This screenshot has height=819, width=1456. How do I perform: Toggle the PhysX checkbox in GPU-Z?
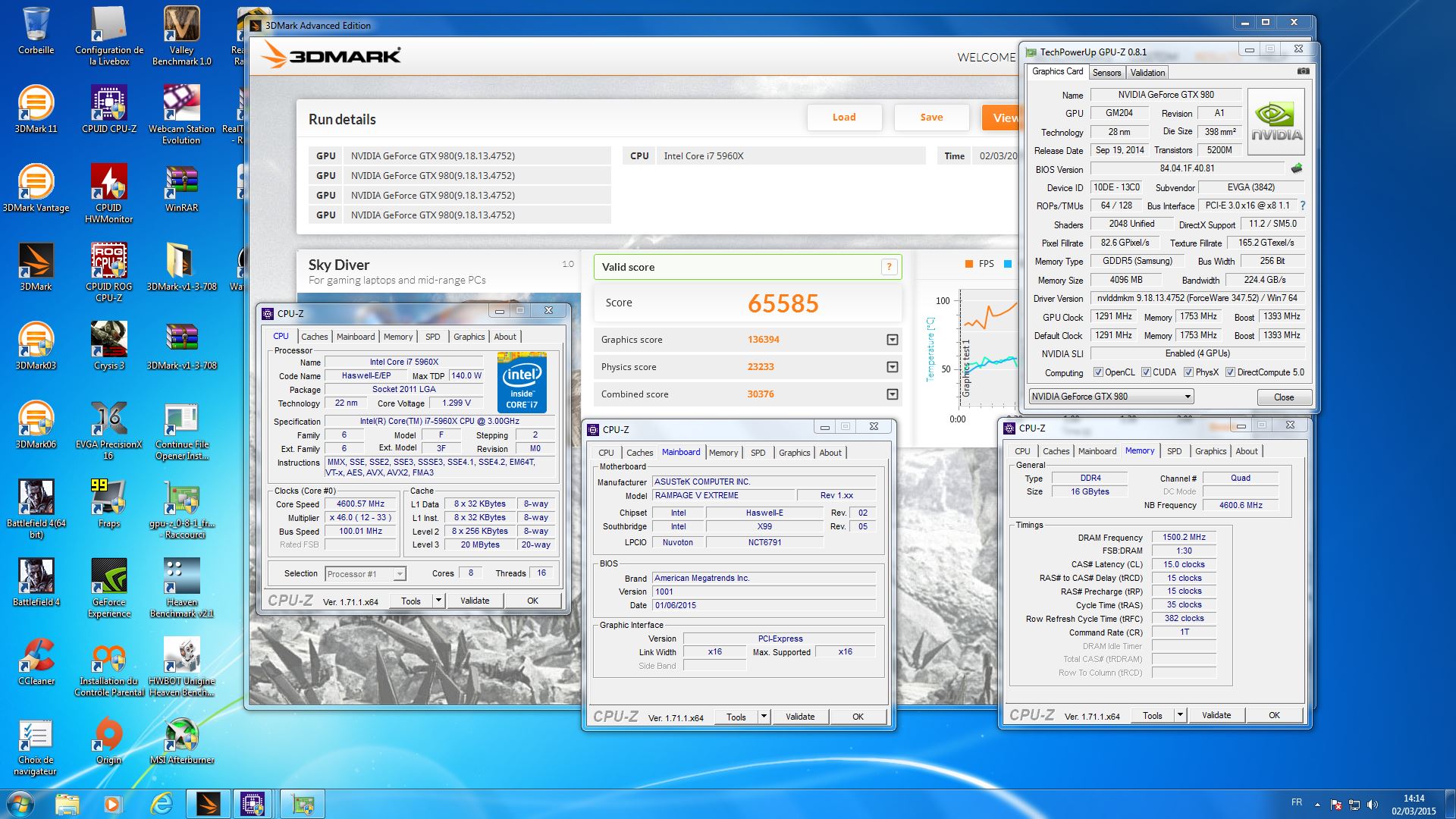1188,372
